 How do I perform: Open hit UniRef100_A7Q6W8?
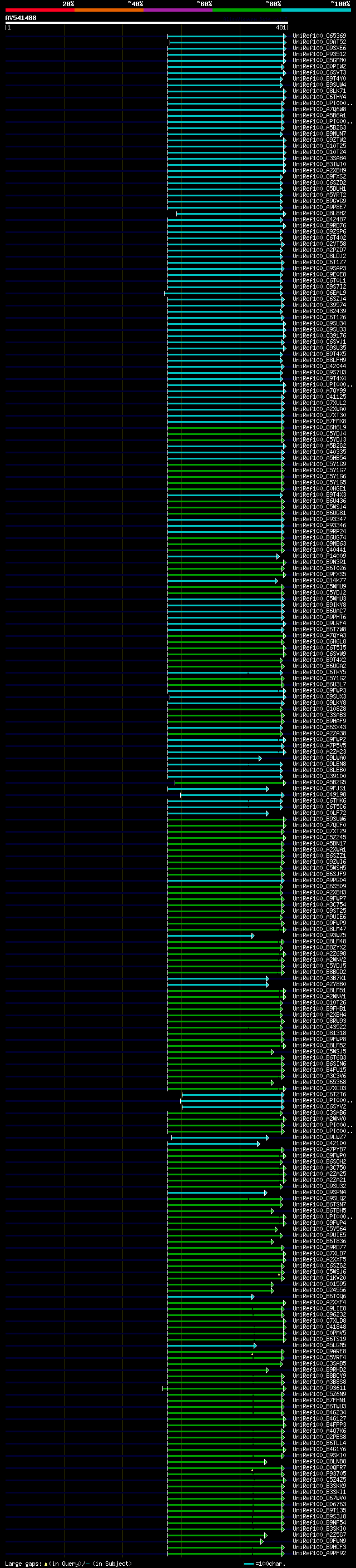[319, 110]
